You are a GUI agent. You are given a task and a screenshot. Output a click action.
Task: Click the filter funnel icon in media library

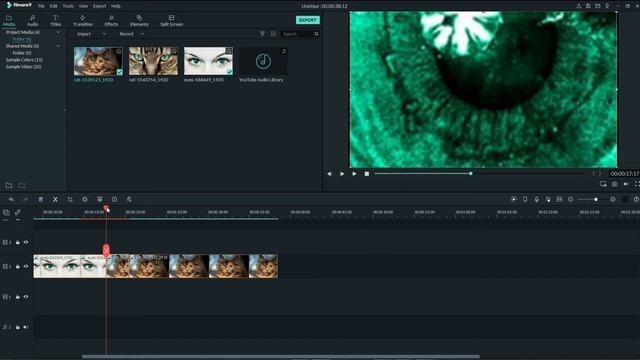point(262,34)
